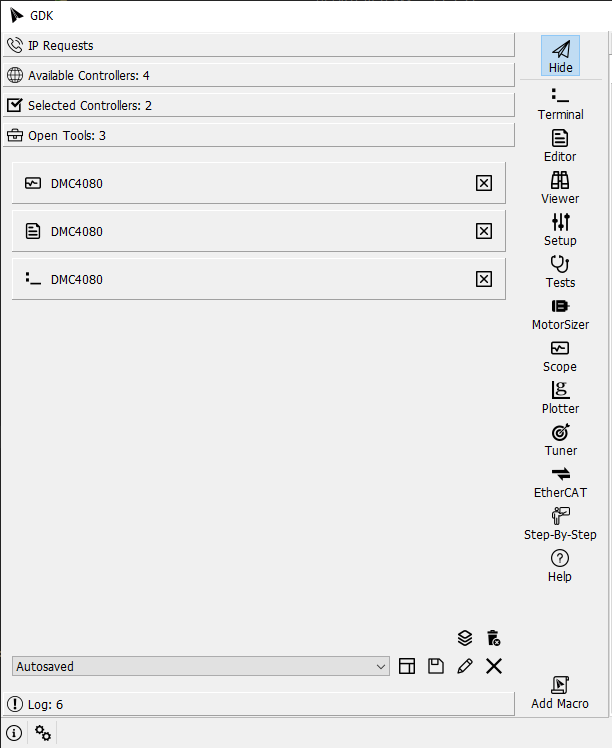Close the DMC4080 scope tool entry
Image resolution: width=612 pixels, height=748 pixels.
[x=484, y=183]
